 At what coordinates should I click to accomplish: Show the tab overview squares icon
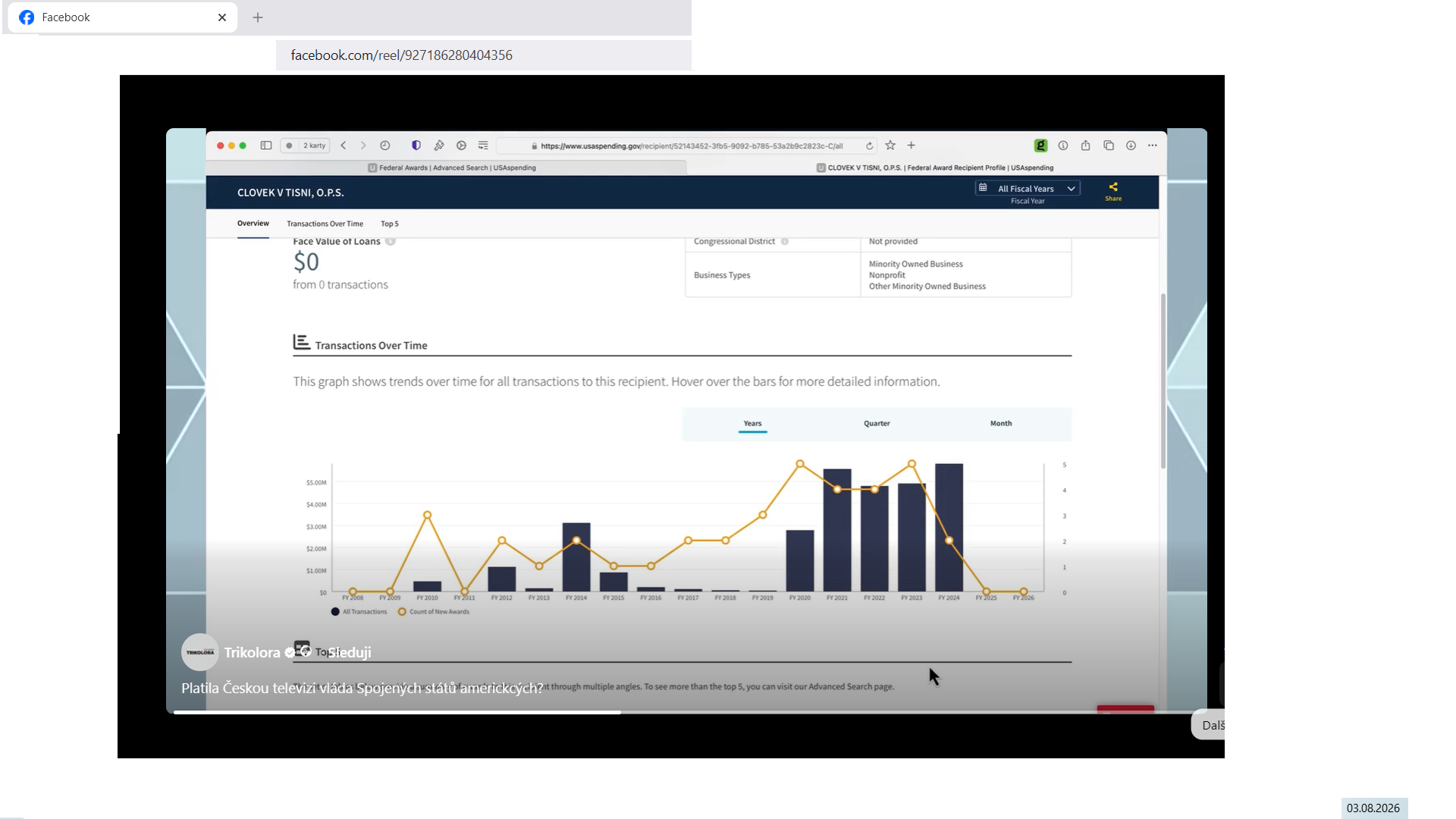[x=1109, y=146]
